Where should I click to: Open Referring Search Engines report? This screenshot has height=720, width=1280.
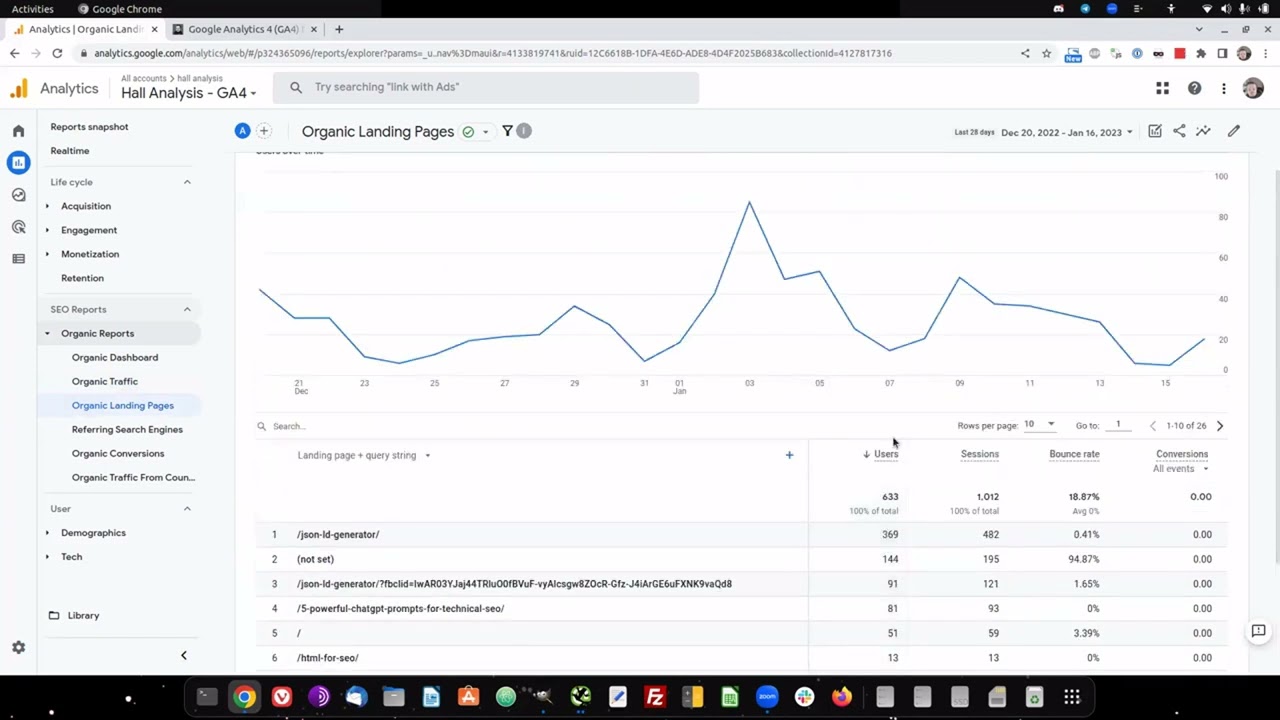pos(127,430)
